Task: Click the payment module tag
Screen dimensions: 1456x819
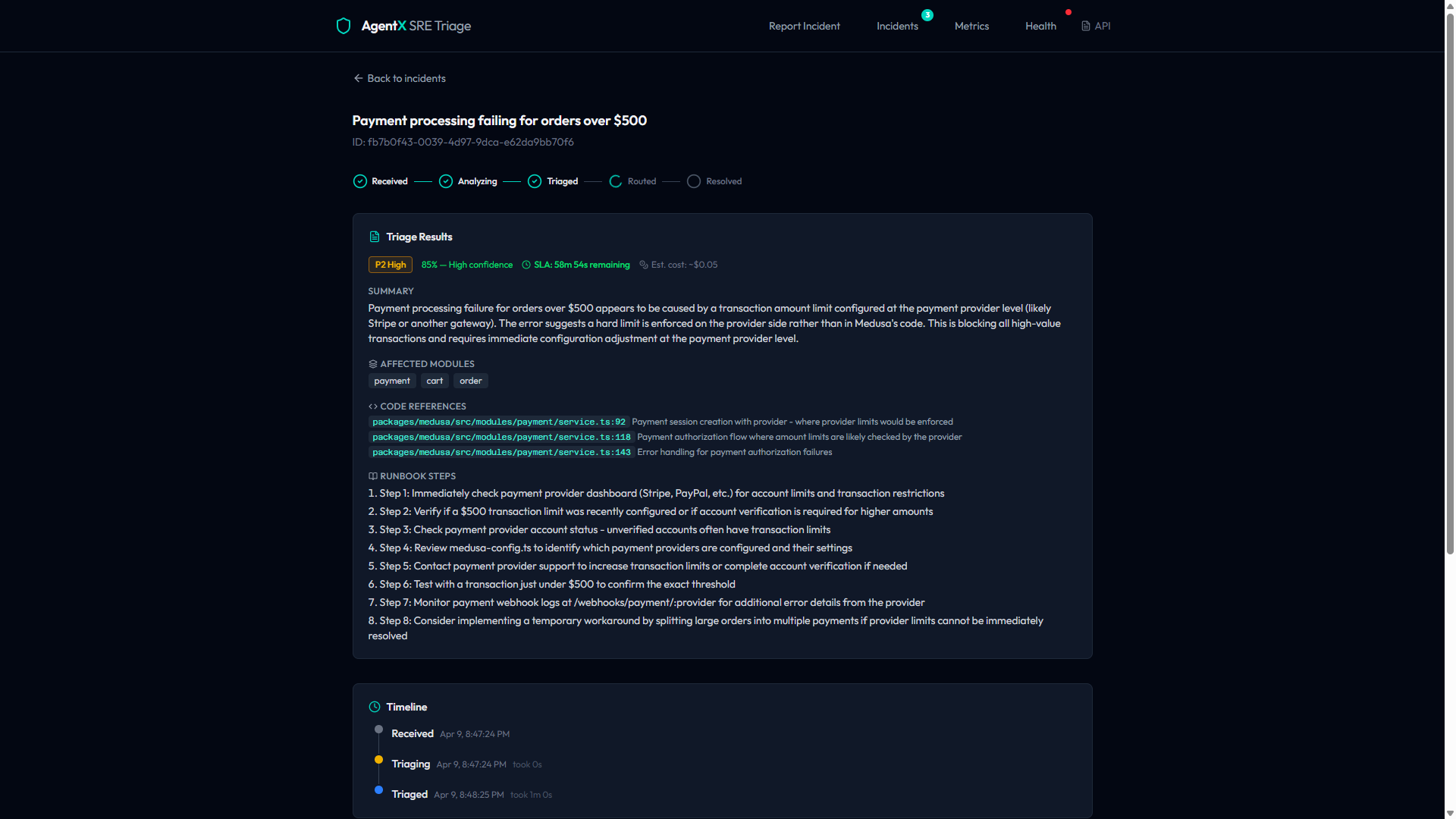Action: (x=391, y=381)
